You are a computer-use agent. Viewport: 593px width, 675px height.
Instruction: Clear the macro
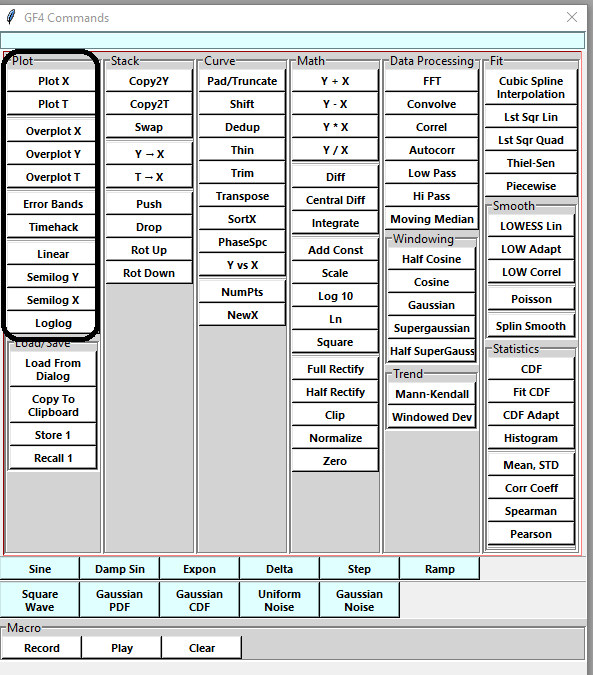pos(202,648)
